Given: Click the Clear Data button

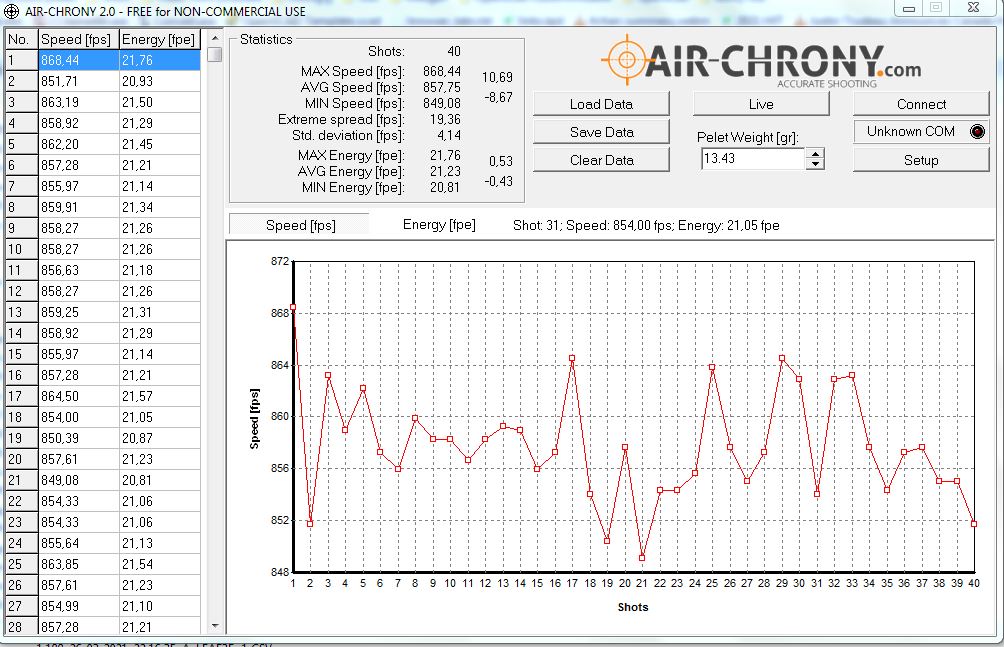Looking at the screenshot, I should tap(601, 160).
